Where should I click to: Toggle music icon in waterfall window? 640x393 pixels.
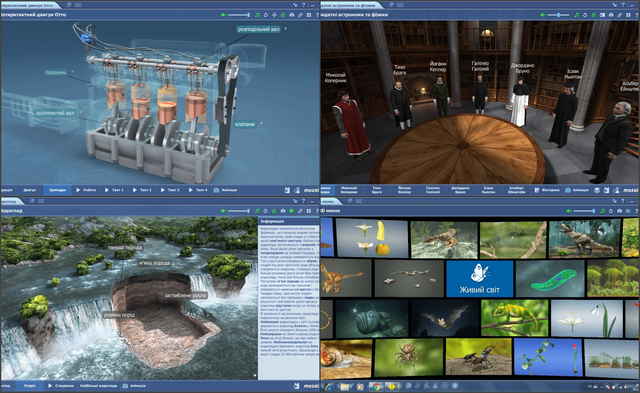point(257,211)
